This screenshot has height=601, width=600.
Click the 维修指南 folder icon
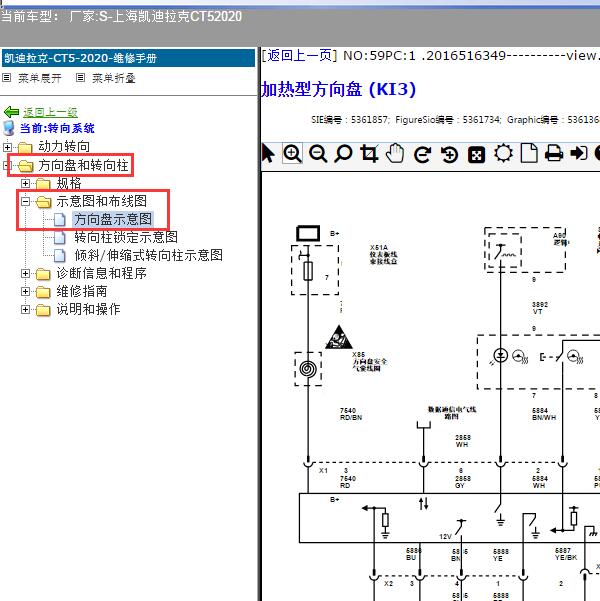click(43, 292)
